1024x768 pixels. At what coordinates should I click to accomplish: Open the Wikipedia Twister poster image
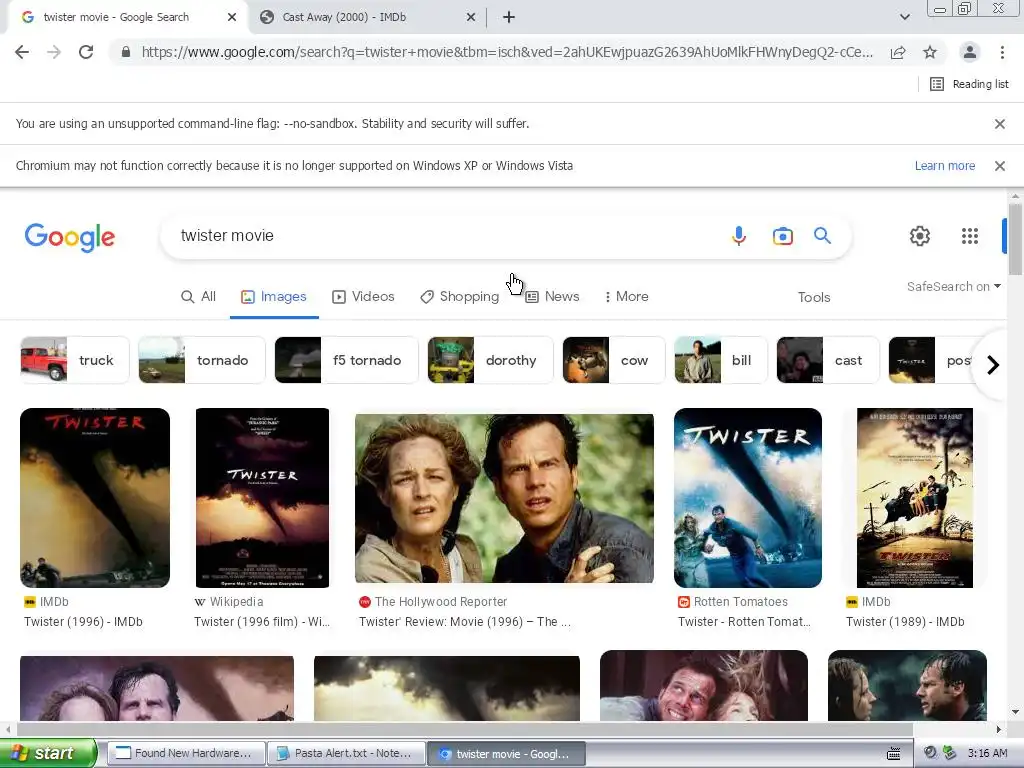(x=263, y=498)
